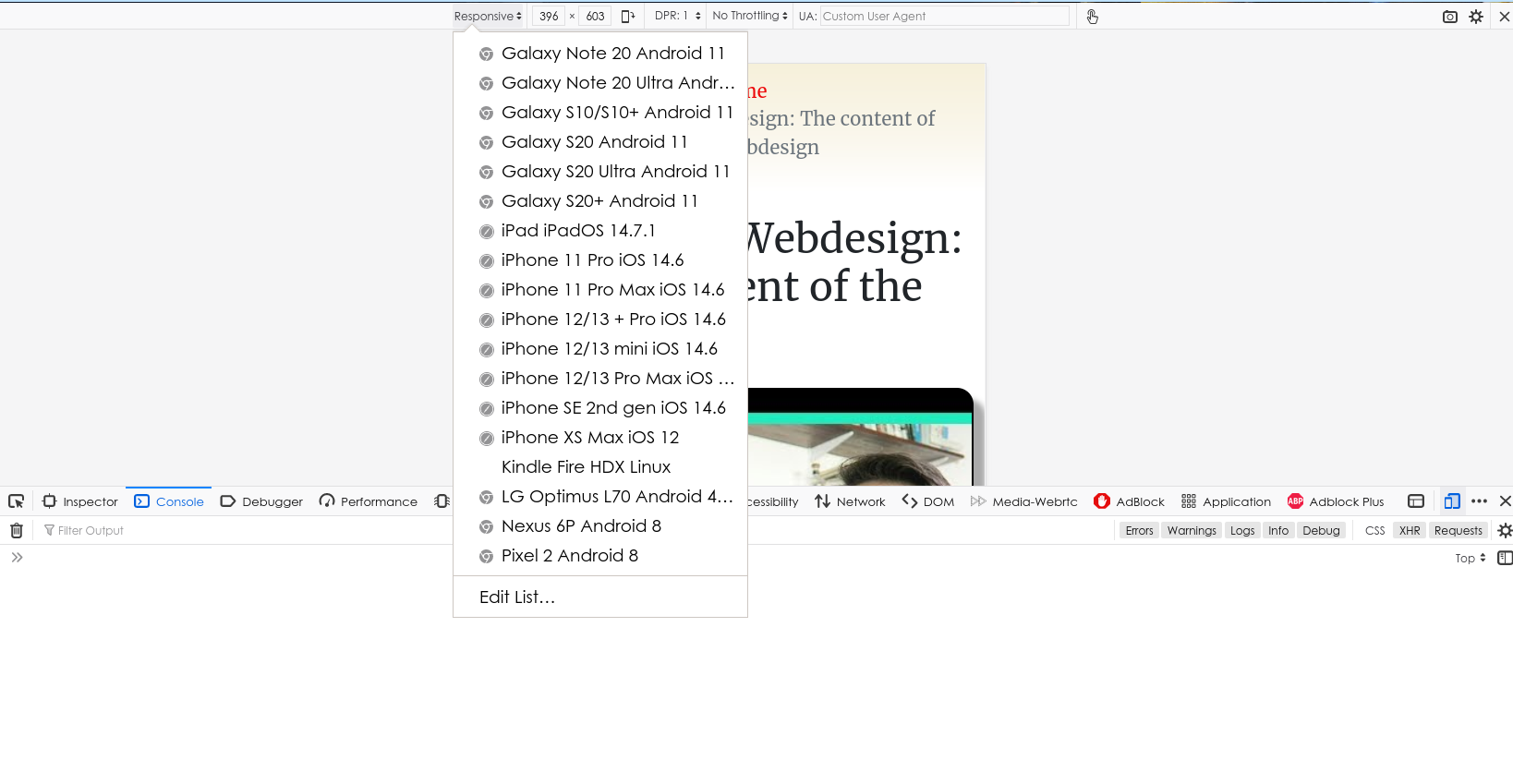Image resolution: width=1513 pixels, height=784 pixels.
Task: Select iPad iPadOS 14.7.1
Action: pyautogui.click(x=600, y=231)
